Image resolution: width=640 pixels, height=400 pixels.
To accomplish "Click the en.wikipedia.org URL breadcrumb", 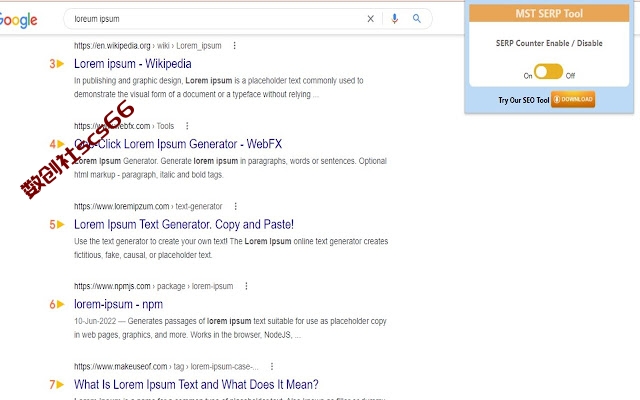I will tap(148, 46).
